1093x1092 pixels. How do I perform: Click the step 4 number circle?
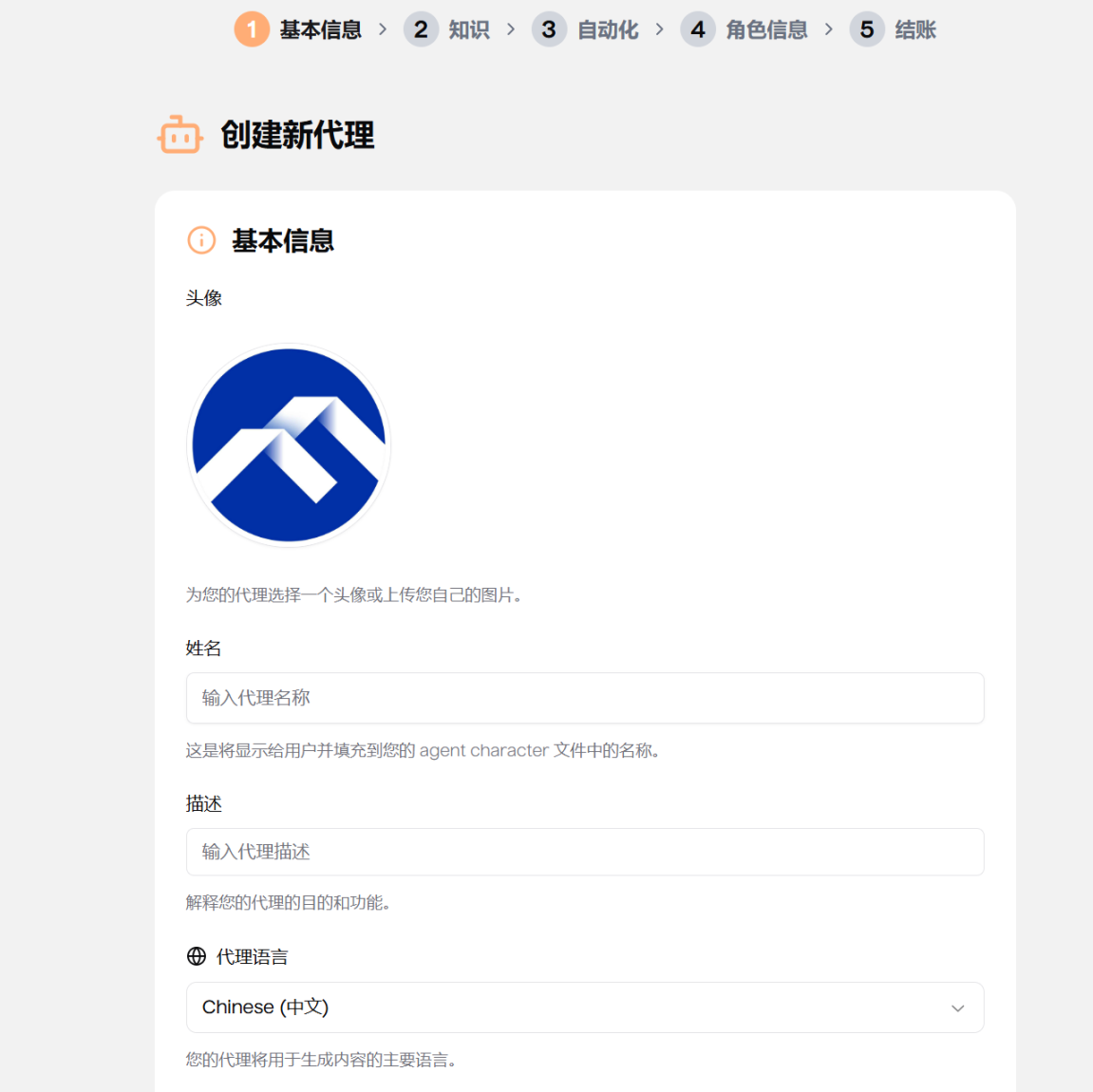pos(698,29)
